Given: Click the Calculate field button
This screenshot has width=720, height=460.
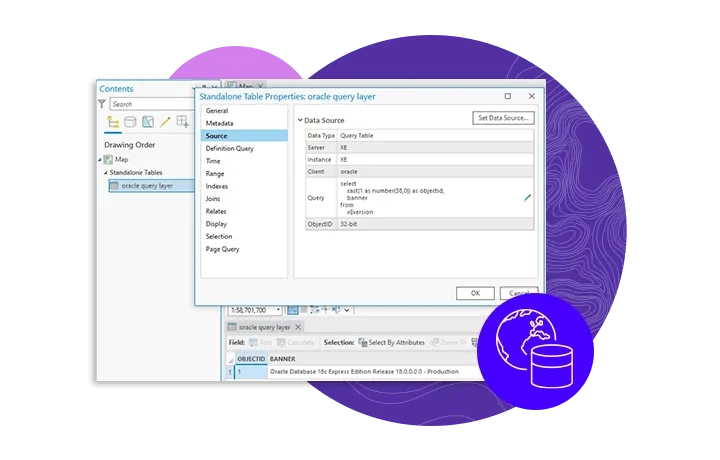Looking at the screenshot, I should (x=295, y=342).
